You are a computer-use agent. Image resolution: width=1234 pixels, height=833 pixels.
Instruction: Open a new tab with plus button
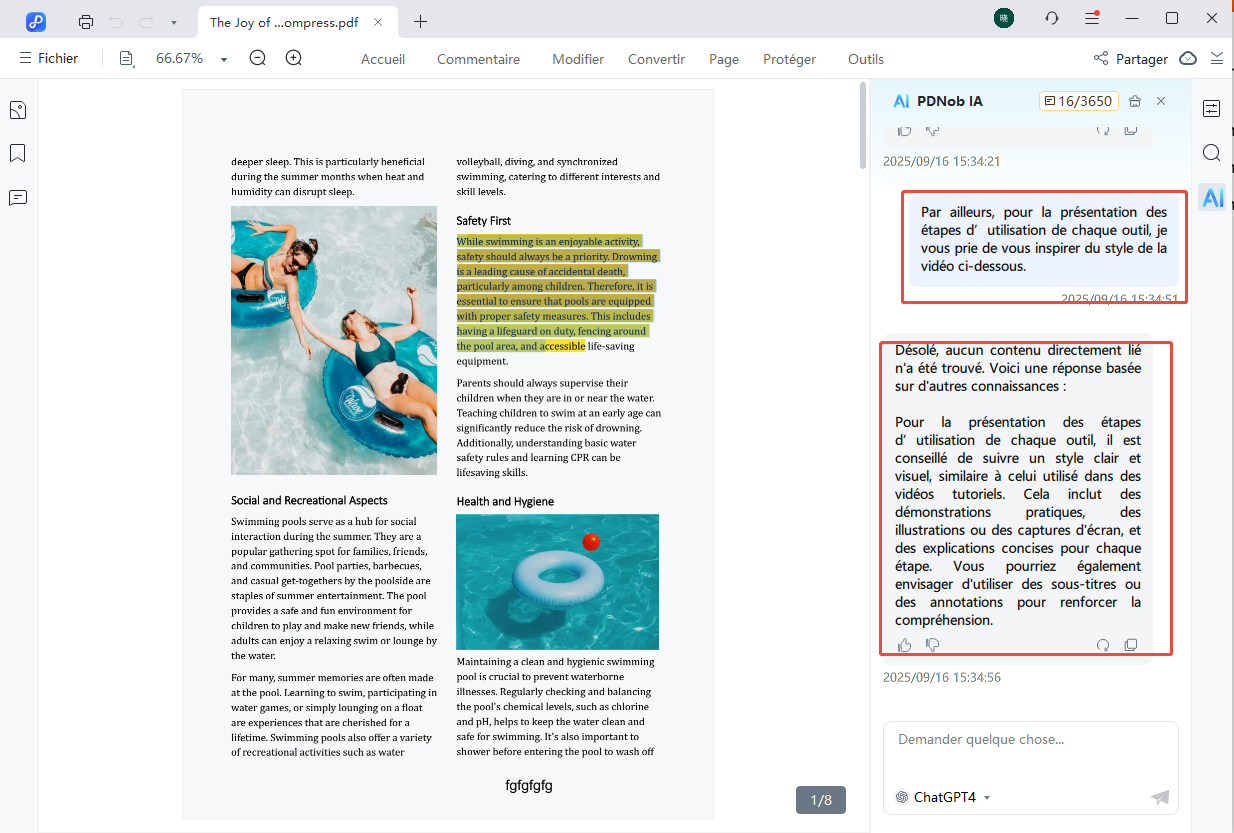pos(421,22)
